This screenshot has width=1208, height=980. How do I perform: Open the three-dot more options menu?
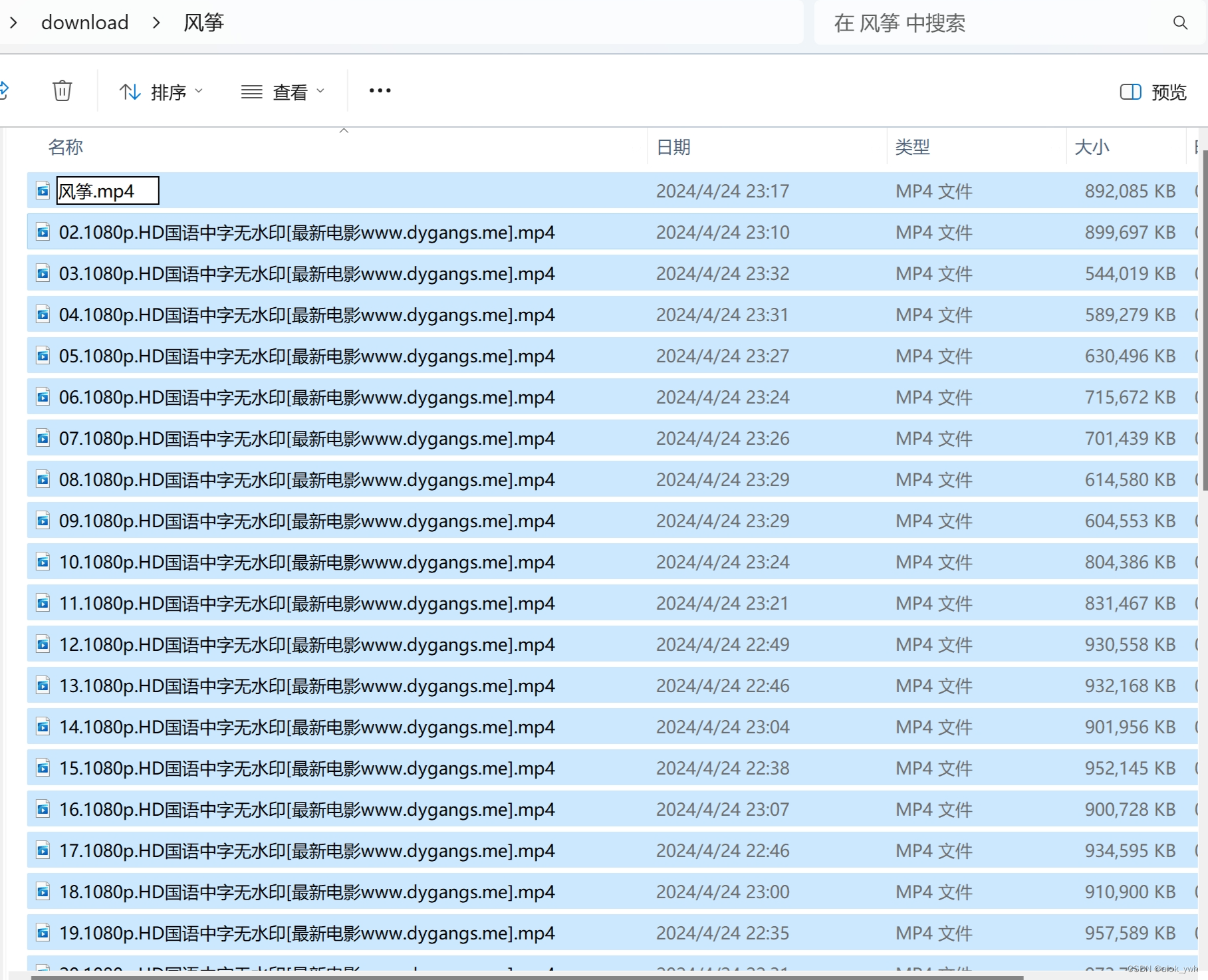380,90
